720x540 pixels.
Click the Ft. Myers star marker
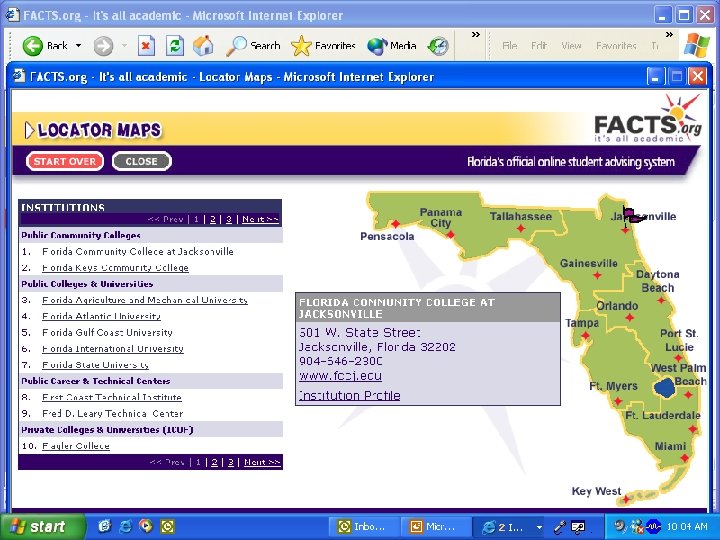(618, 401)
